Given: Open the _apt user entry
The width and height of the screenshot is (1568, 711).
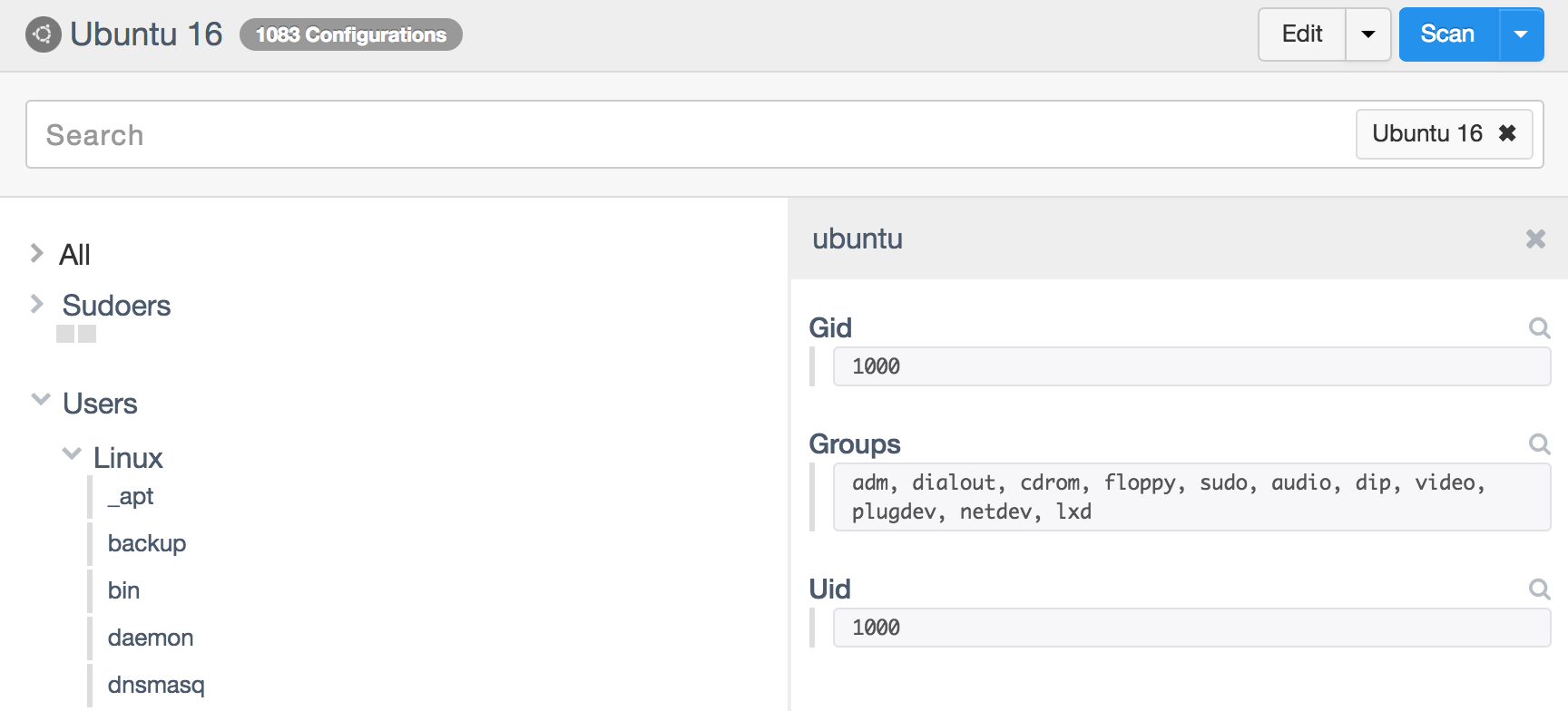Looking at the screenshot, I should point(131,496).
